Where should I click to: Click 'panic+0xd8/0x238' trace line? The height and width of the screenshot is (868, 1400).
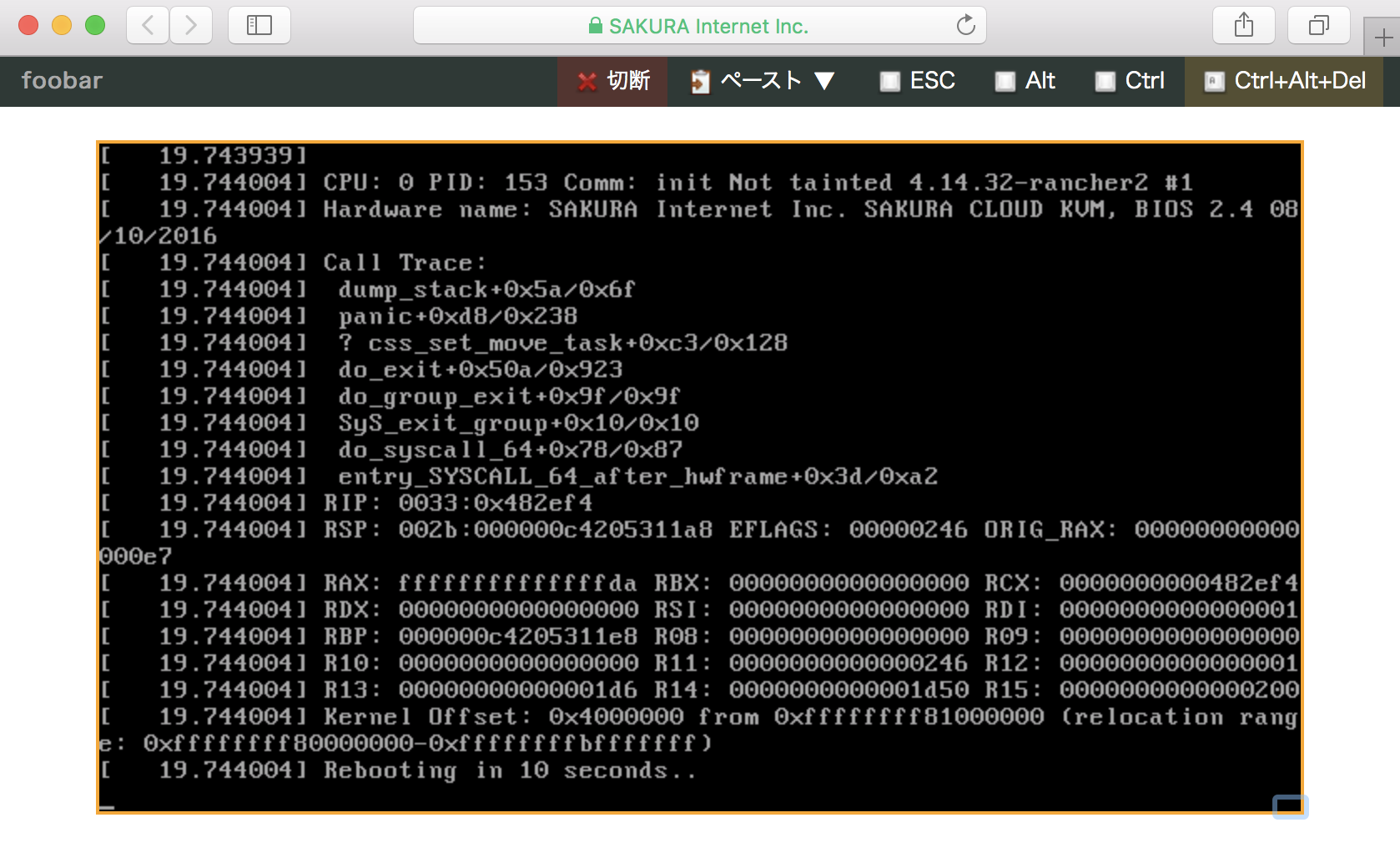(339, 316)
